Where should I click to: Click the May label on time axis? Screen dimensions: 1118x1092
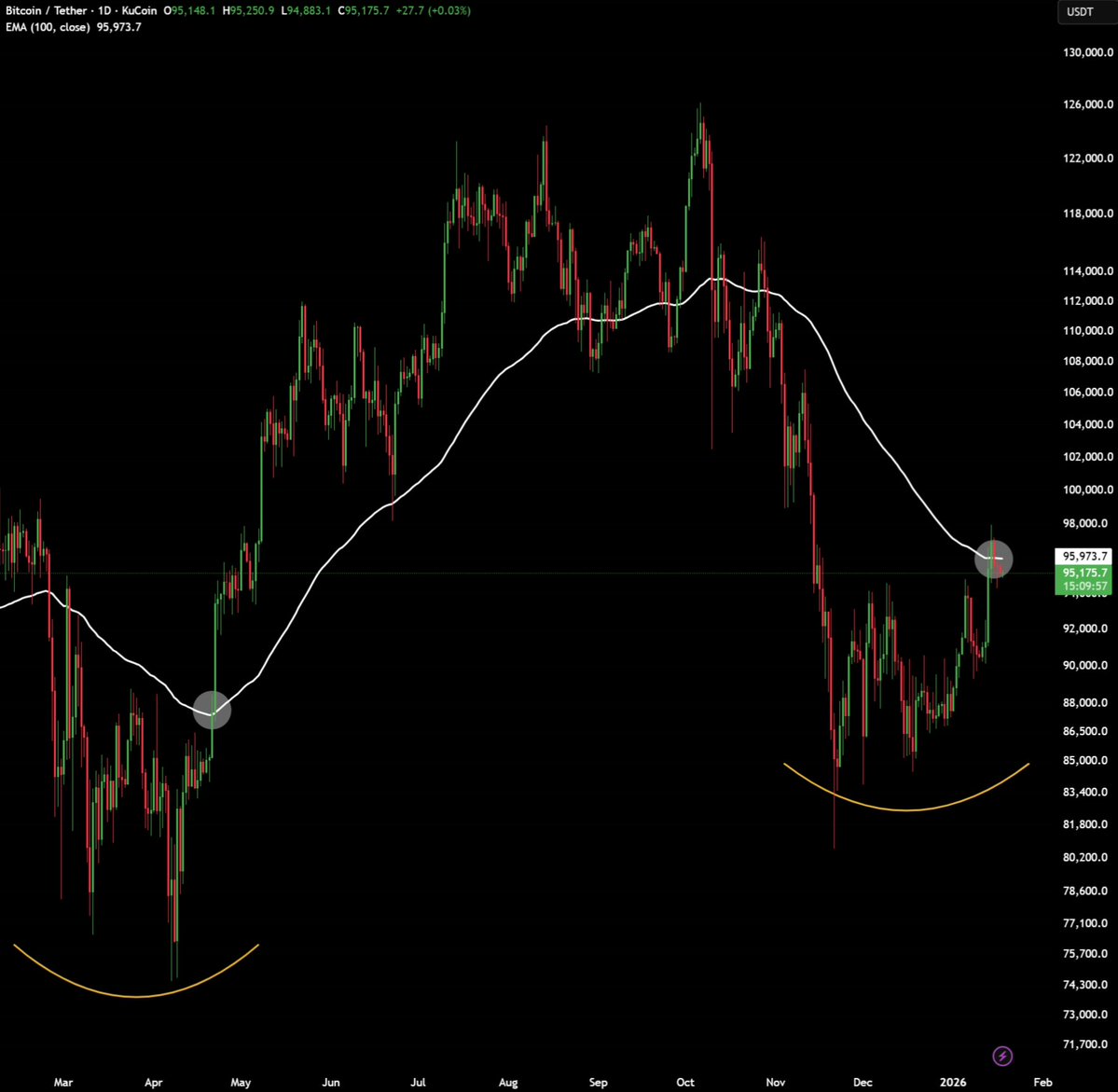(x=241, y=1082)
